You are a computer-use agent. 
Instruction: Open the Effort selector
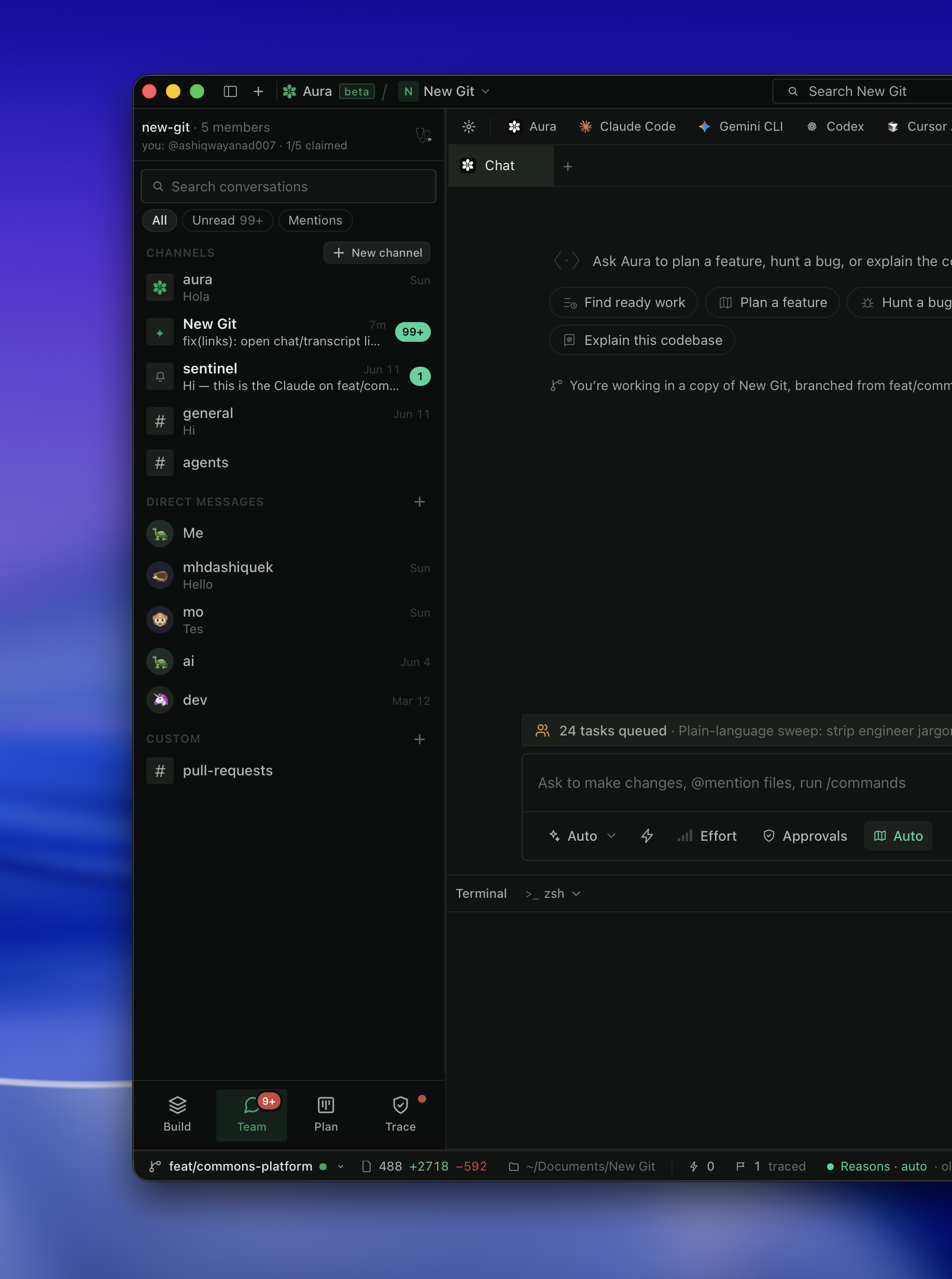click(707, 837)
